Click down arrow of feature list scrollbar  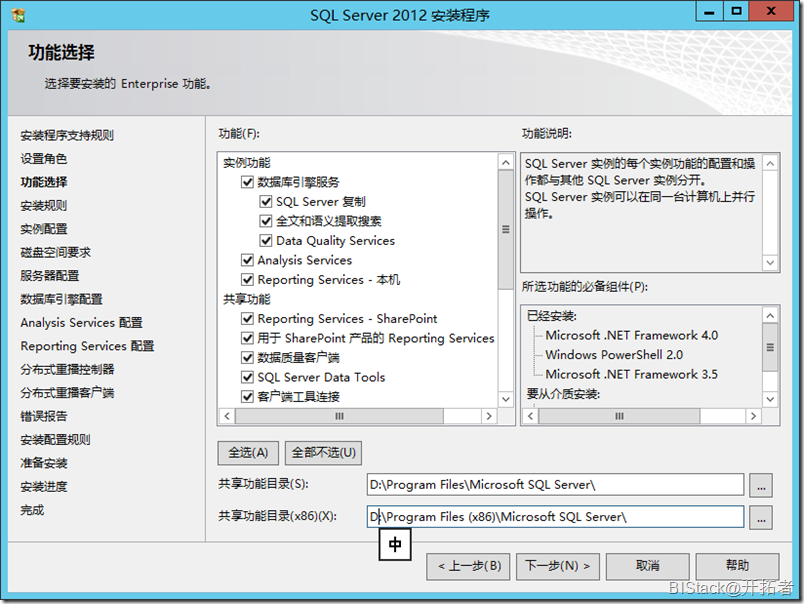click(x=506, y=399)
